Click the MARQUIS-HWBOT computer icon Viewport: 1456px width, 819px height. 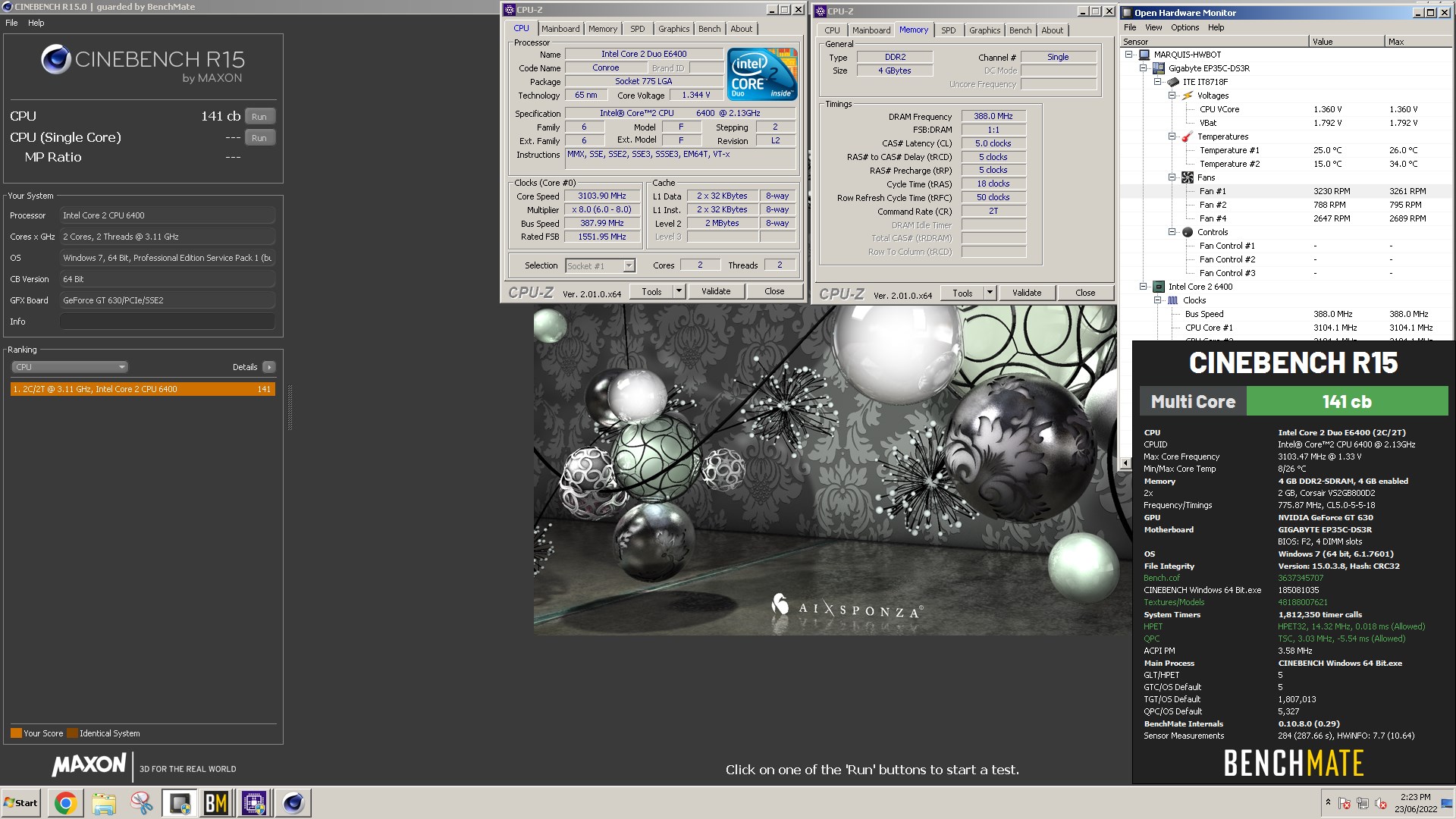(x=1144, y=55)
